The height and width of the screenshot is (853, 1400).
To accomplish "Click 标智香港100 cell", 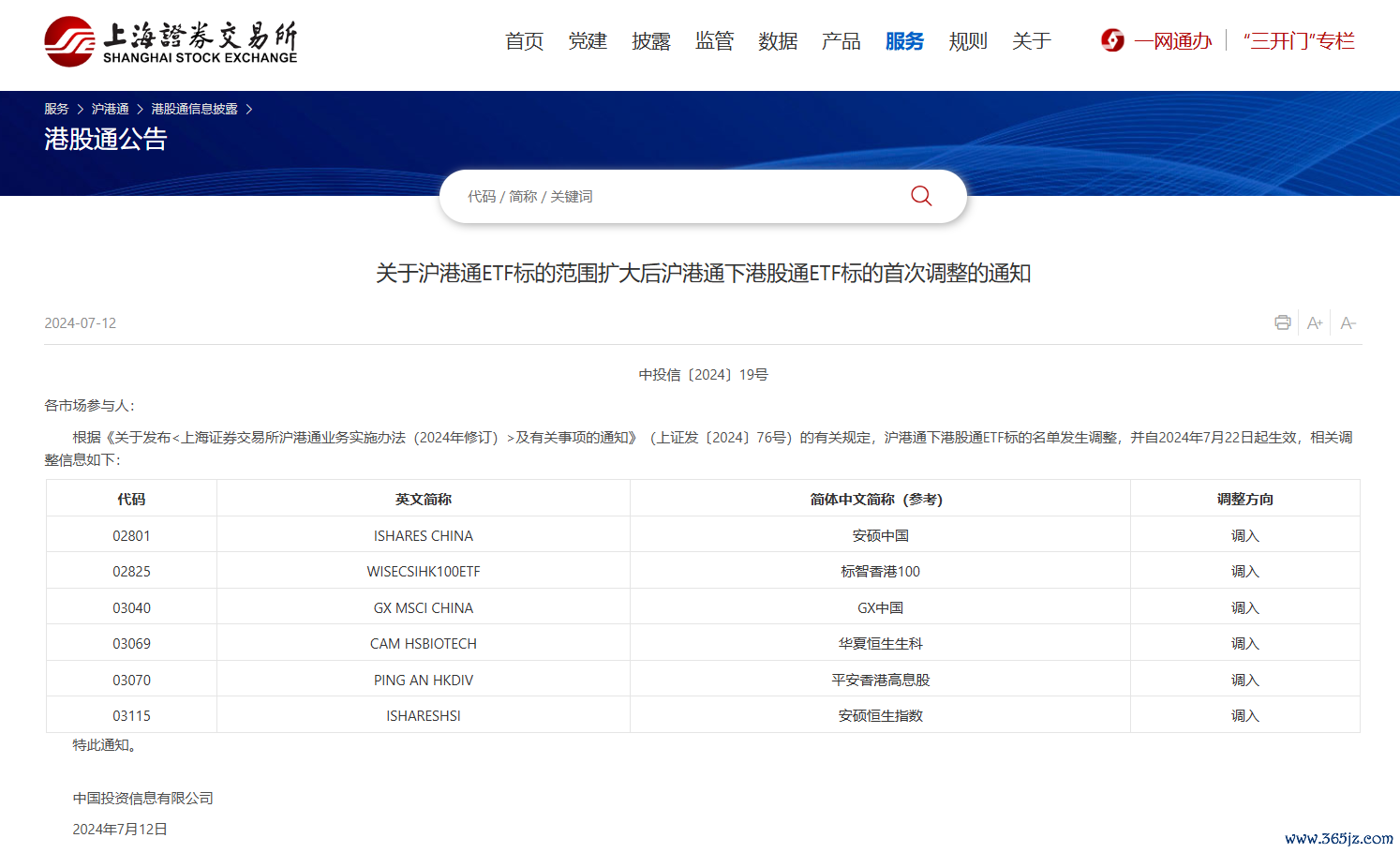I will coord(880,571).
